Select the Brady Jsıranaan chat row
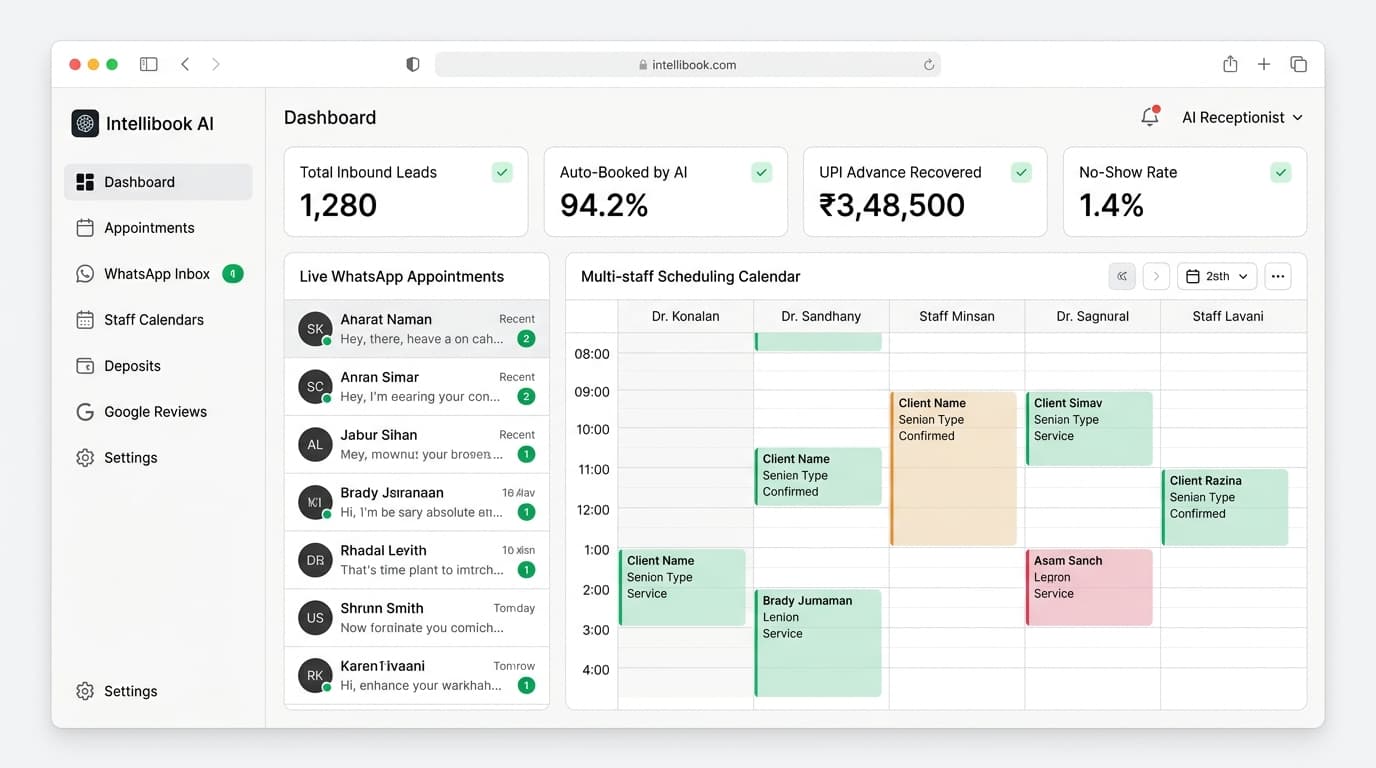Viewport: 1376px width, 768px height. (x=417, y=502)
